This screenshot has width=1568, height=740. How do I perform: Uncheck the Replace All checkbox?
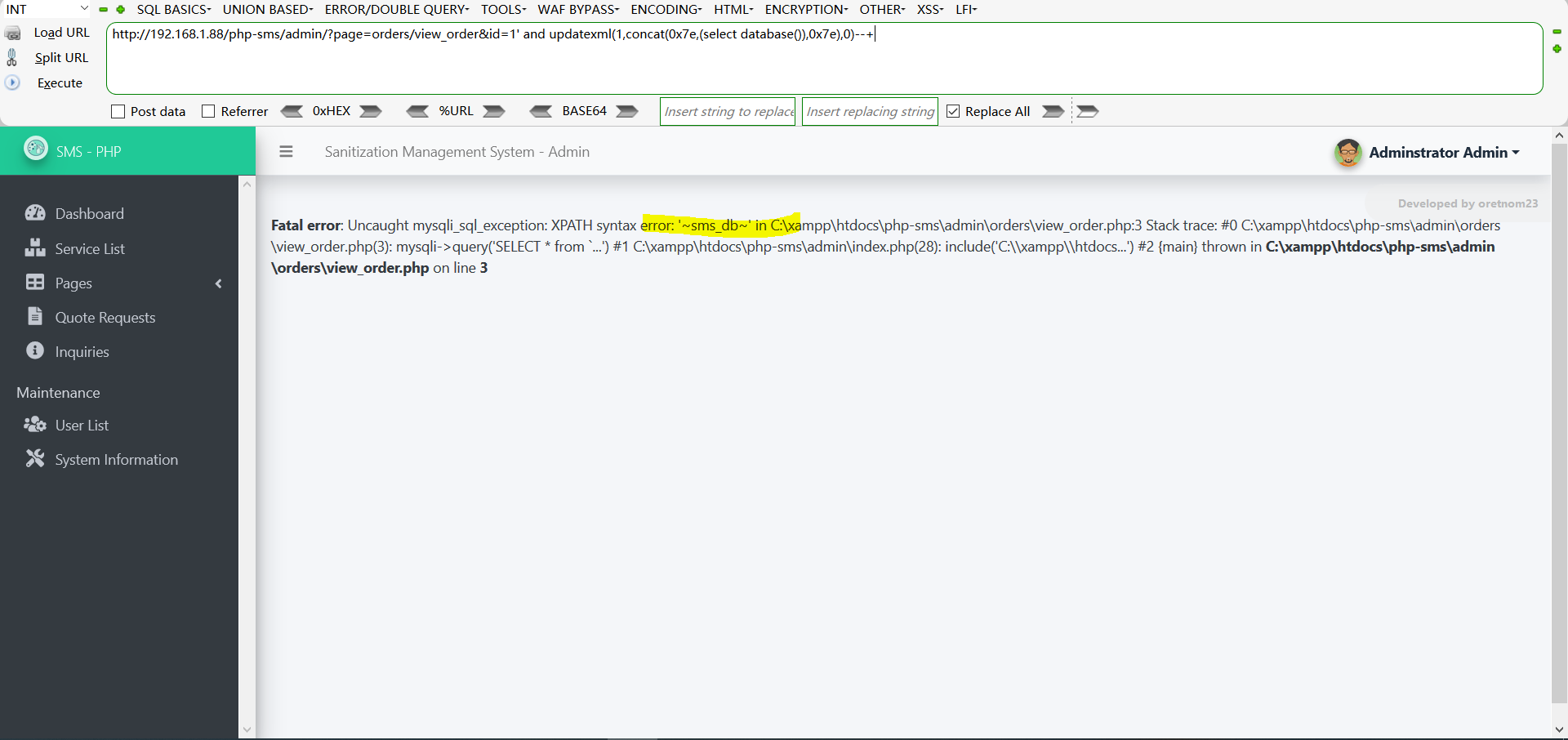pos(953,112)
